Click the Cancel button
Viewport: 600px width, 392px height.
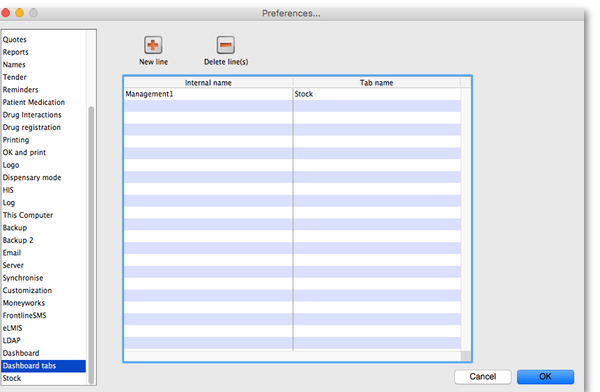click(483, 377)
